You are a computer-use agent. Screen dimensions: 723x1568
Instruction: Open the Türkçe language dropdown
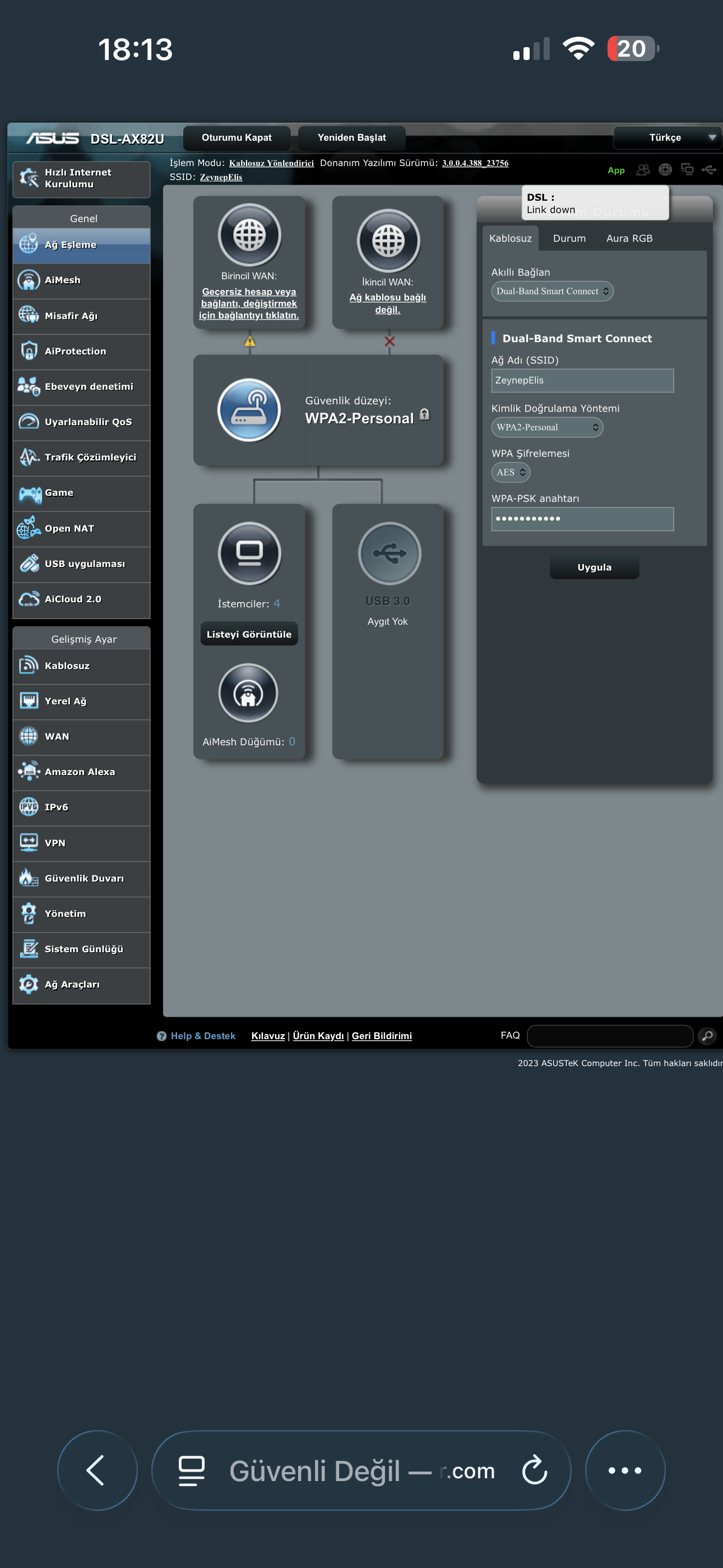(668, 137)
